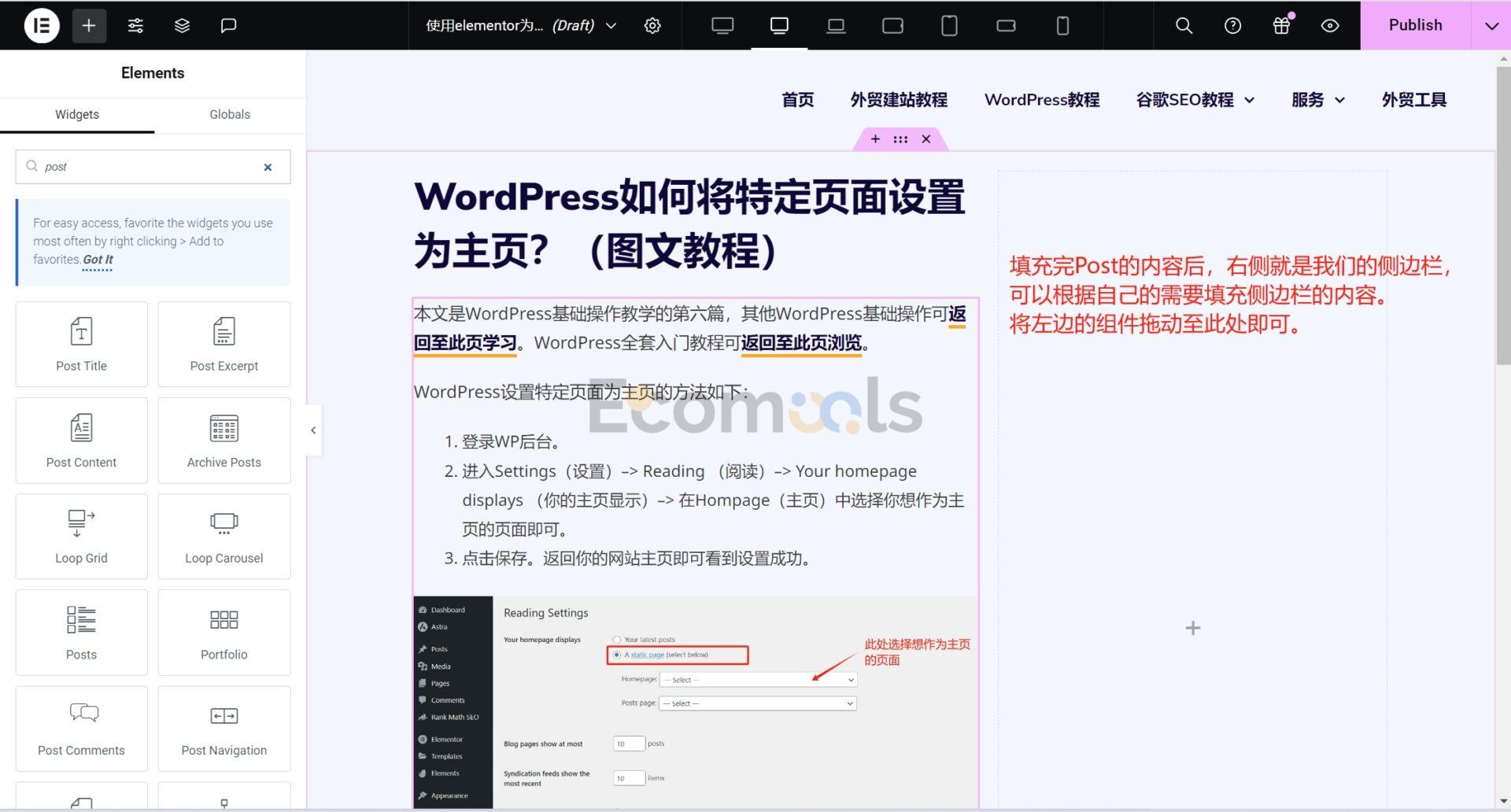This screenshot has height=812, width=1511.
Task: Click the 返回至此页浏览 link
Action: pos(801,343)
